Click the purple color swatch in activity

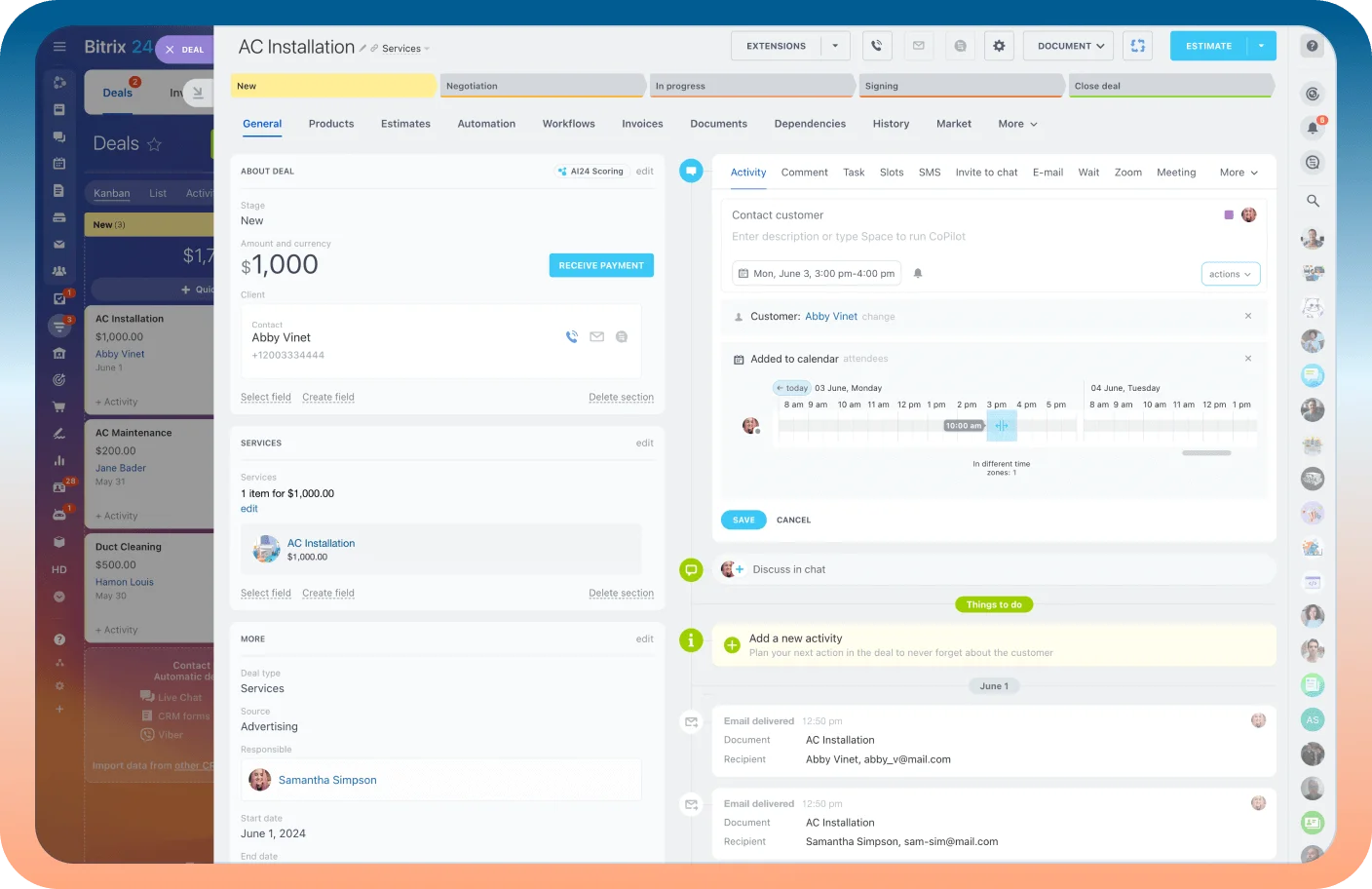pos(1229,215)
